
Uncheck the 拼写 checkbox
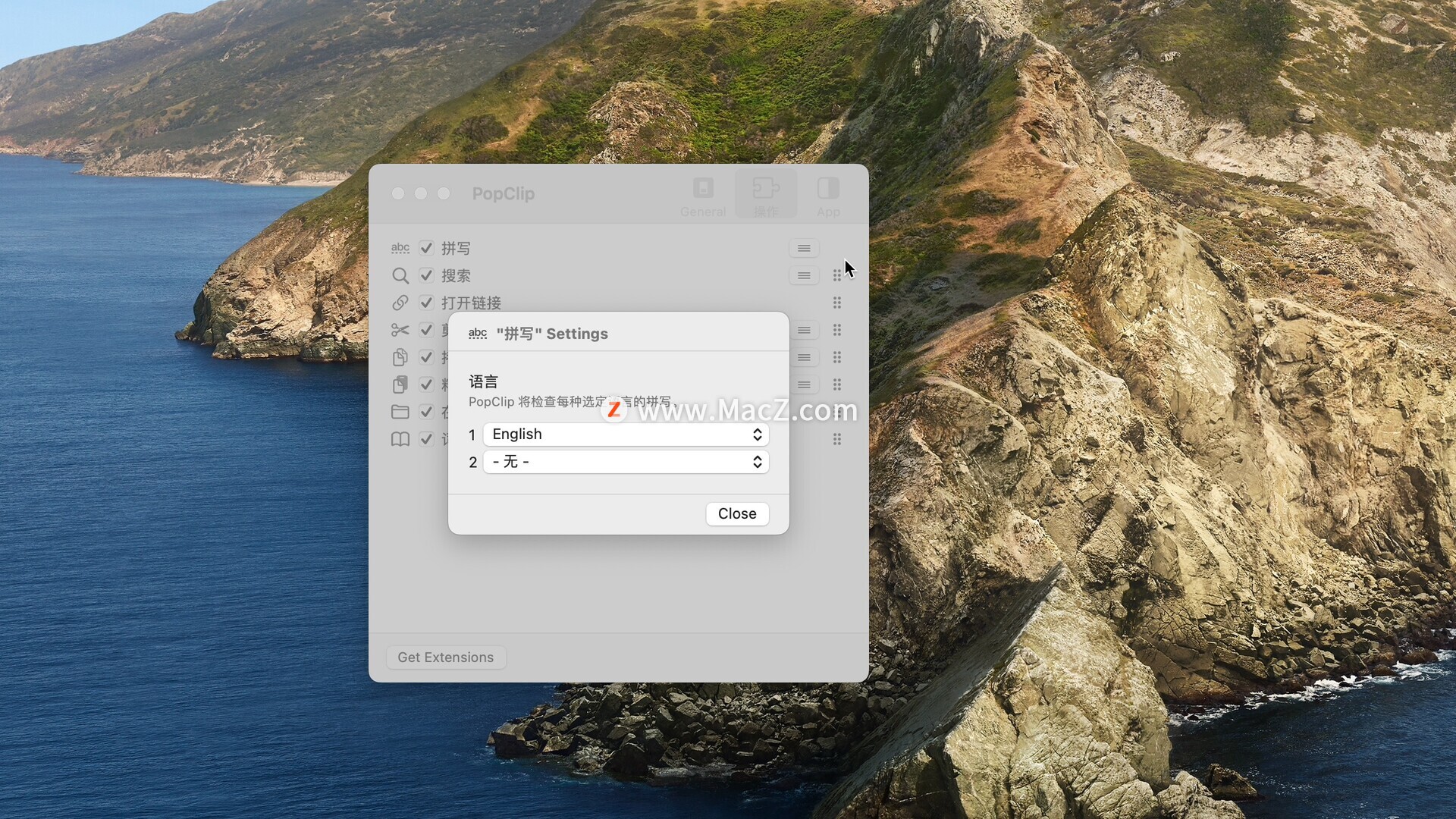[426, 248]
